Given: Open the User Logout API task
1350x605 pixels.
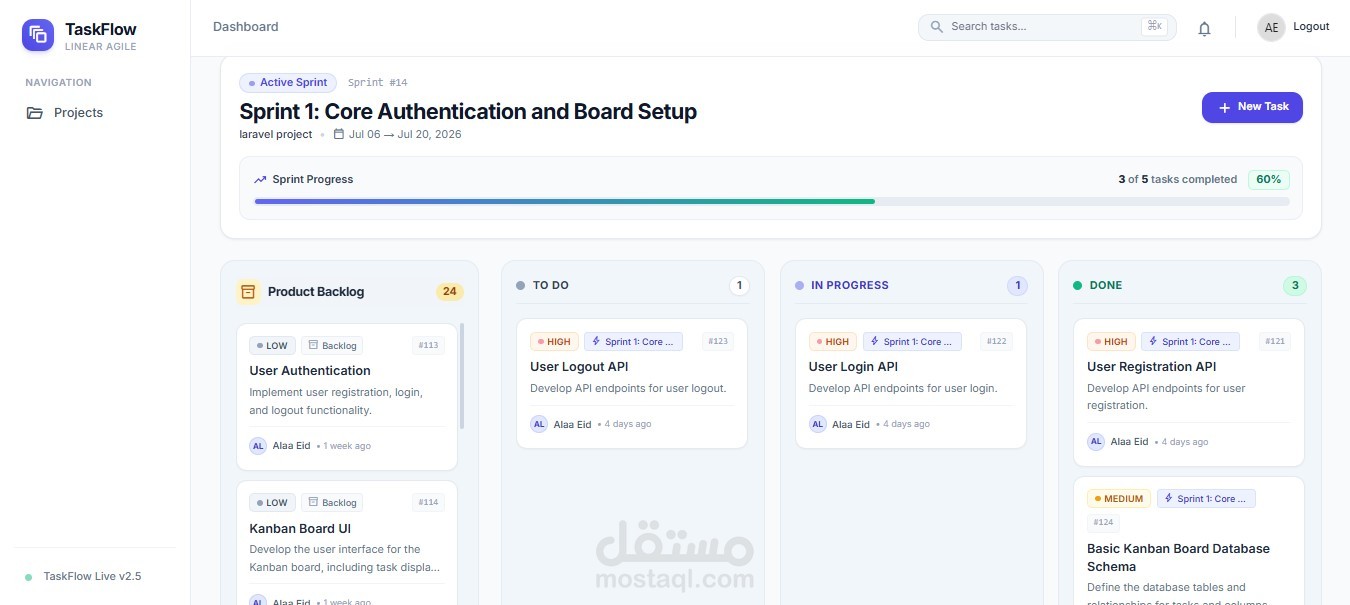Looking at the screenshot, I should [x=632, y=384].
